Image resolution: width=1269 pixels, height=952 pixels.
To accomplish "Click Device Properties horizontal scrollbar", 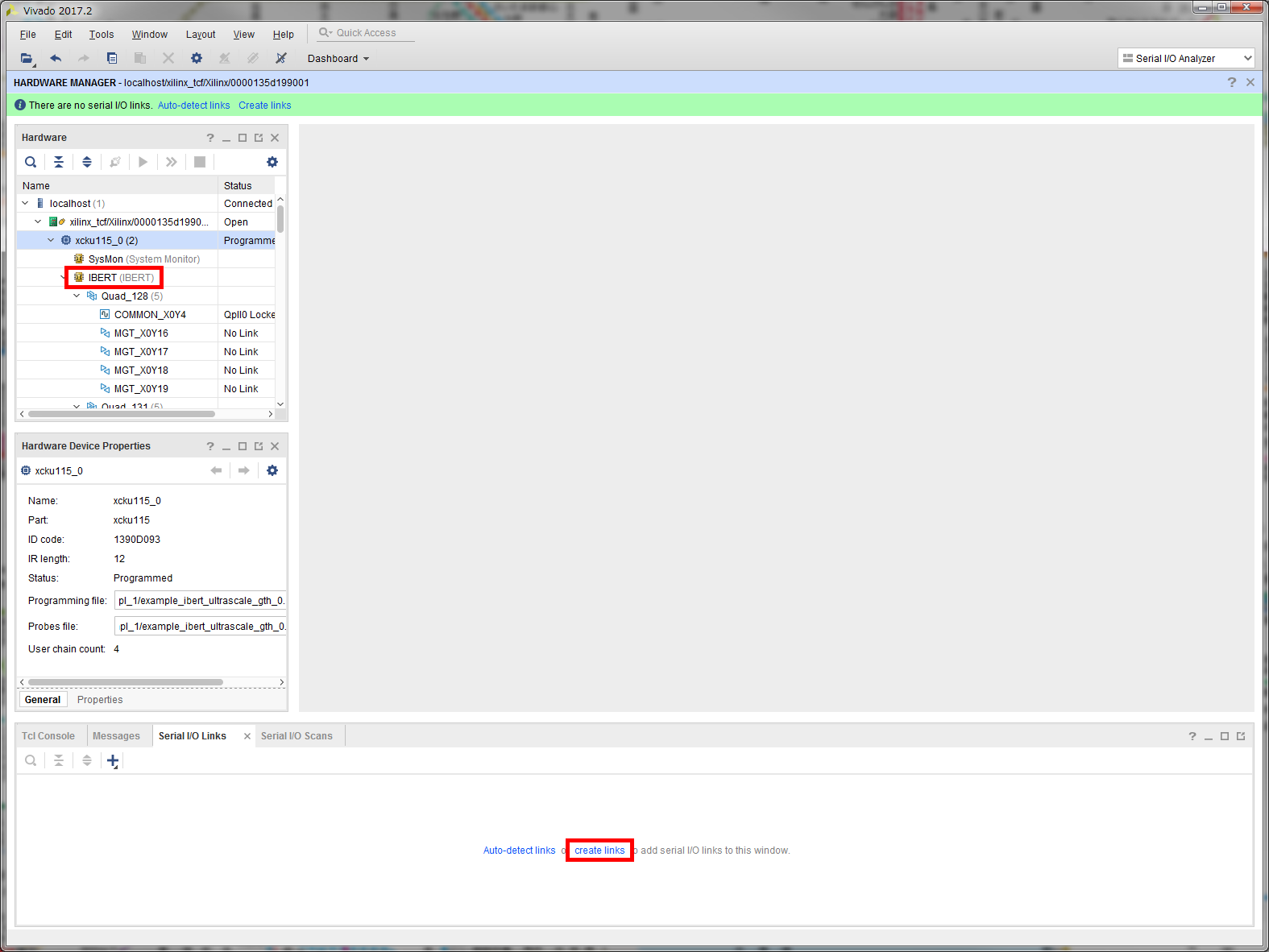I will tap(126, 682).
